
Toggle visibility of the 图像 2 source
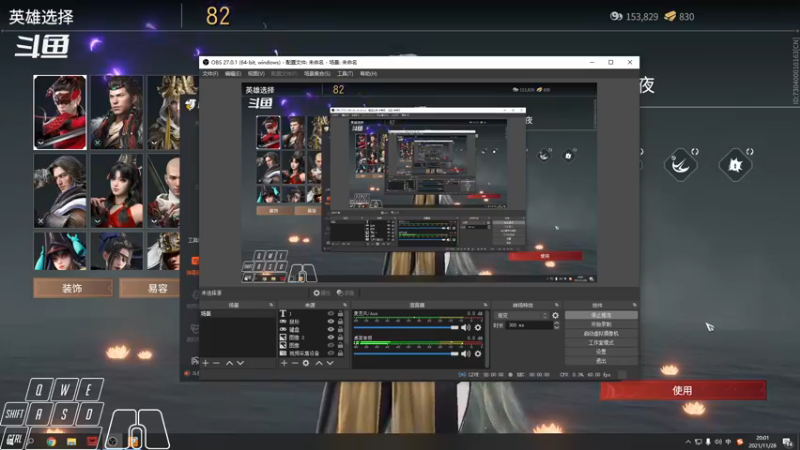pos(331,337)
